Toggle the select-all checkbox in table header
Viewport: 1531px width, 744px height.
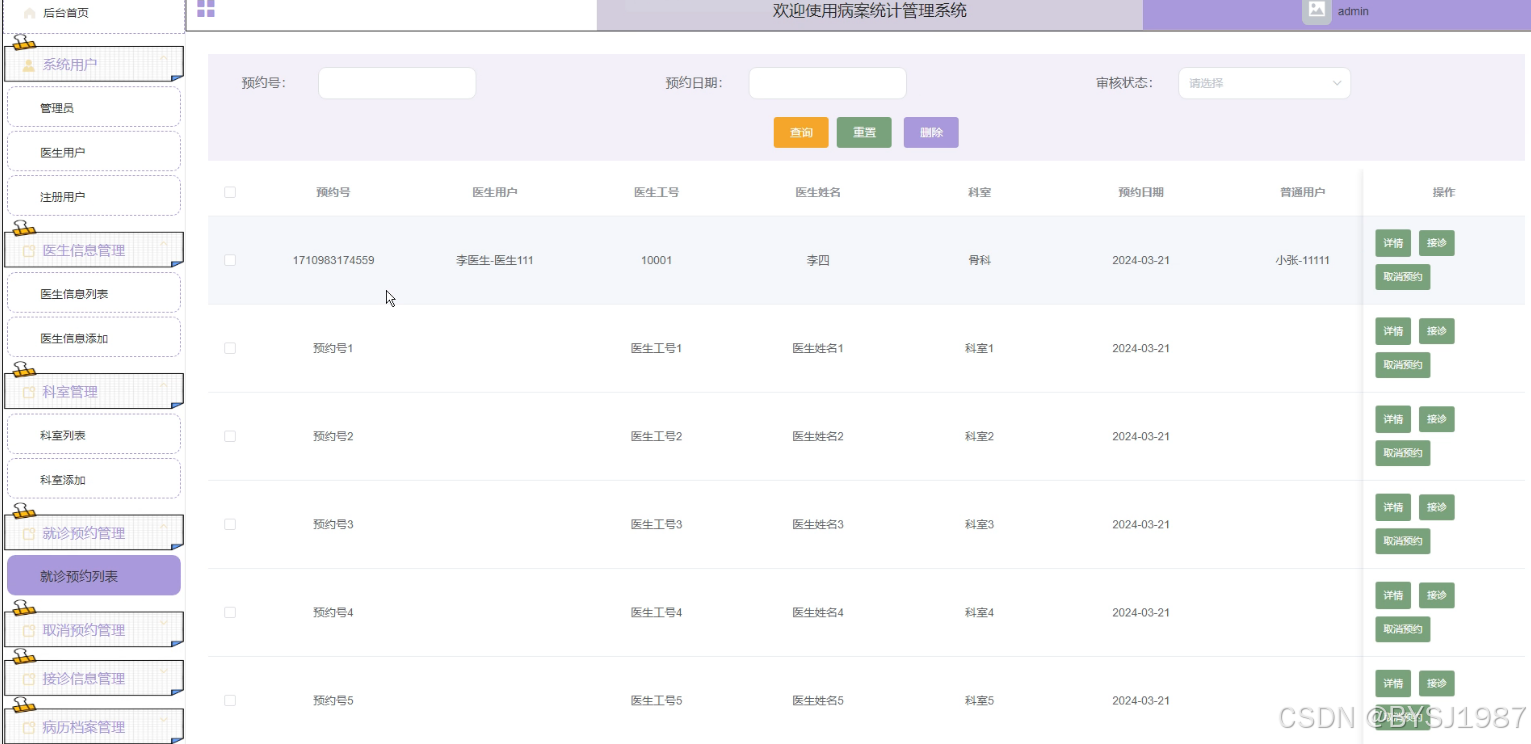point(230,192)
